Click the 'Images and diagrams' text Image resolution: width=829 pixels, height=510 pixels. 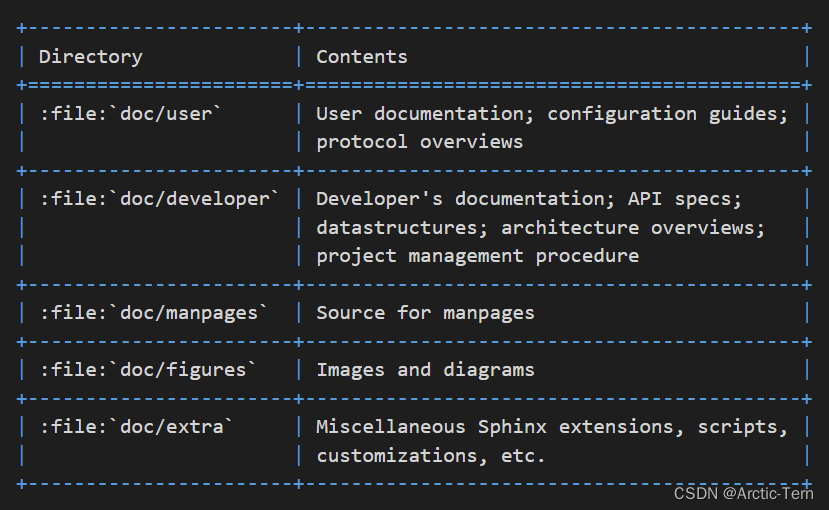(425, 370)
